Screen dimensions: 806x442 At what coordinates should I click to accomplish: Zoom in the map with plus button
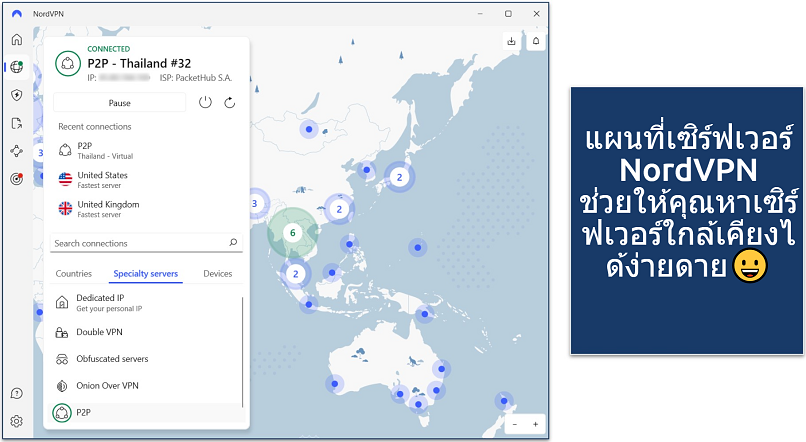click(535, 425)
